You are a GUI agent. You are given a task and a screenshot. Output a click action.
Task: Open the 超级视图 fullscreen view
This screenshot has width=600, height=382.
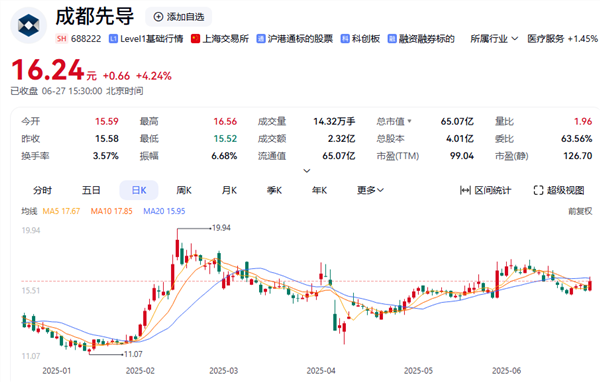coord(559,190)
